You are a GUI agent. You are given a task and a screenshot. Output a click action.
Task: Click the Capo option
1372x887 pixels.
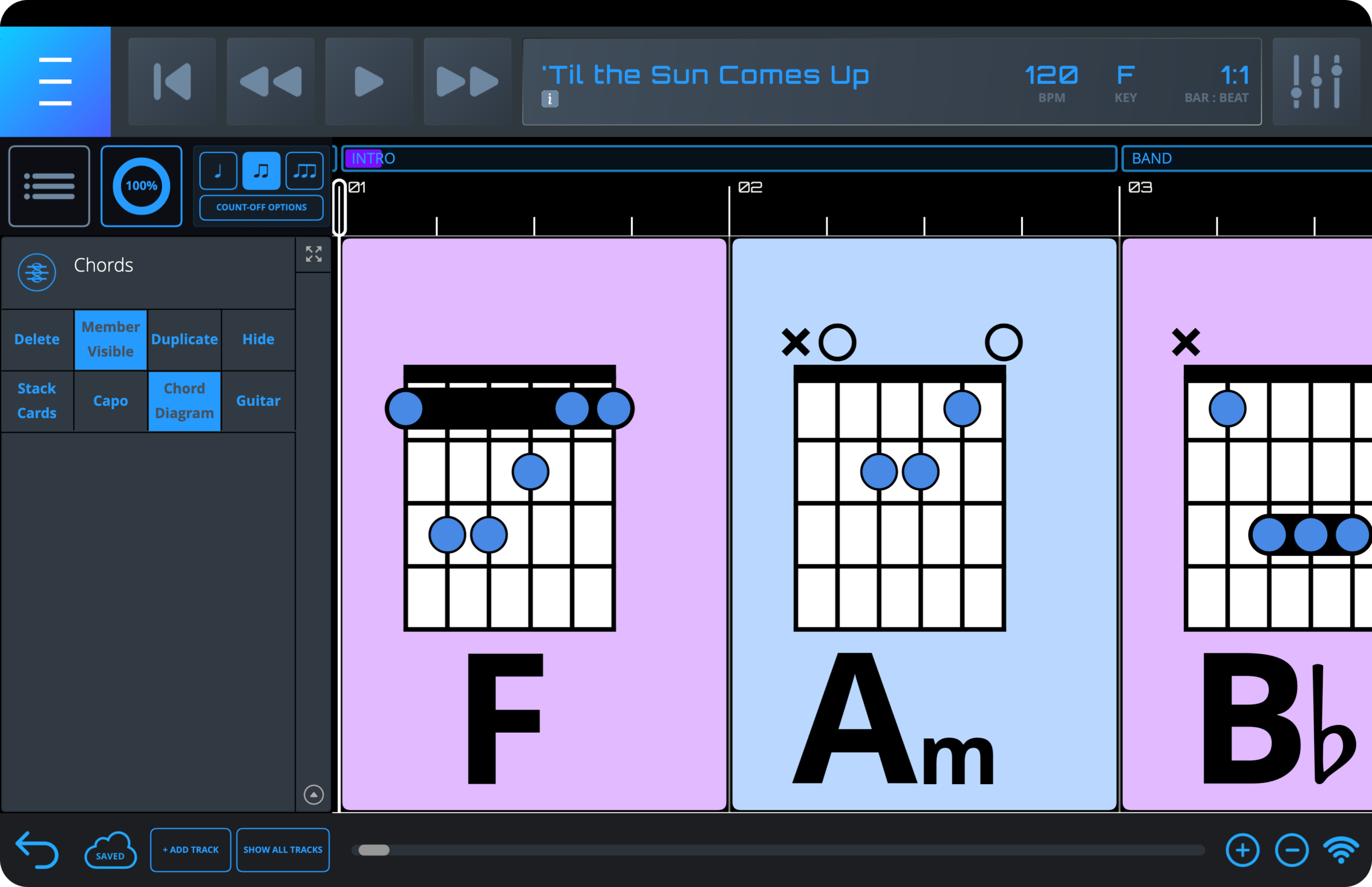pos(110,401)
